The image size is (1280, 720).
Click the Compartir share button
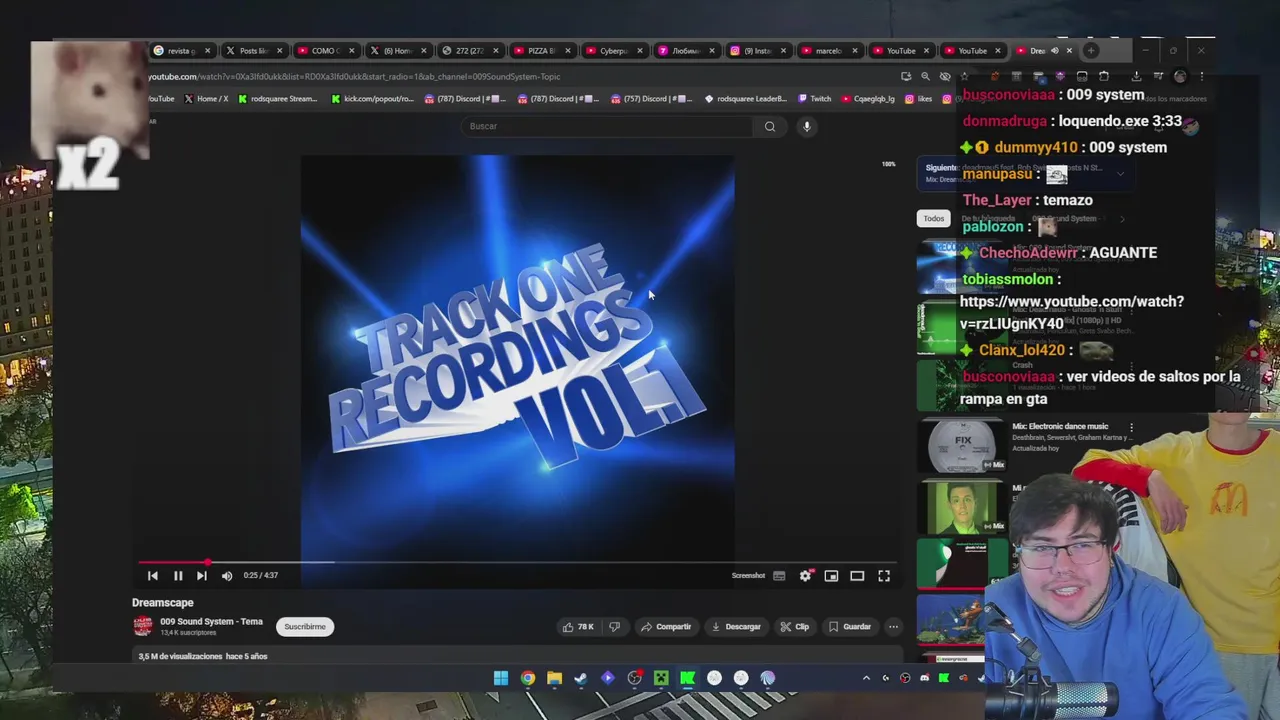pyautogui.click(x=666, y=627)
